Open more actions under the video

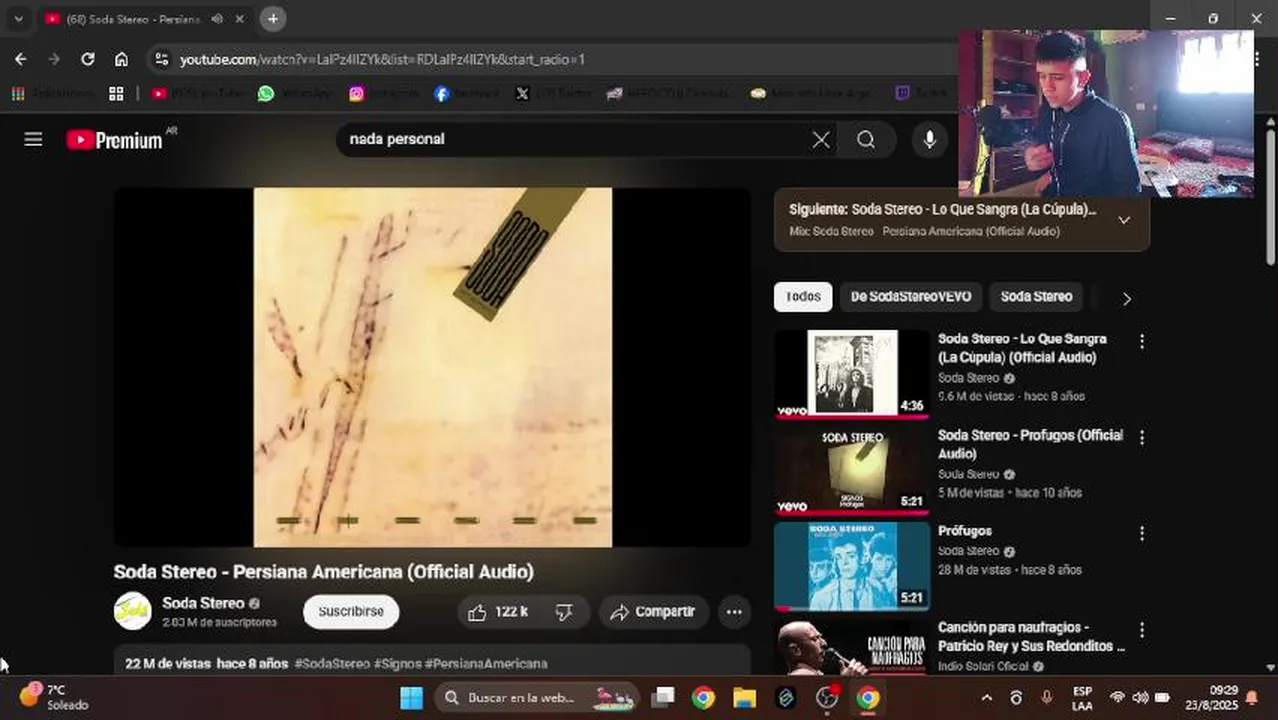[734, 612]
